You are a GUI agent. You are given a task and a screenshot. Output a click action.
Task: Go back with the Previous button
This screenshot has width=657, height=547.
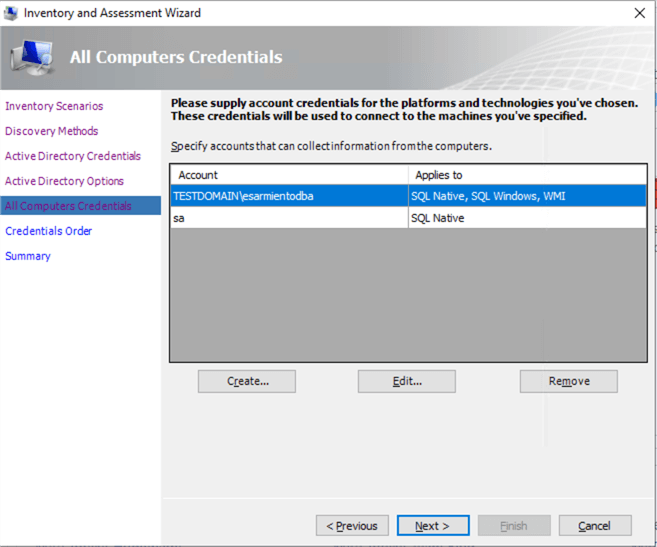[352, 525]
